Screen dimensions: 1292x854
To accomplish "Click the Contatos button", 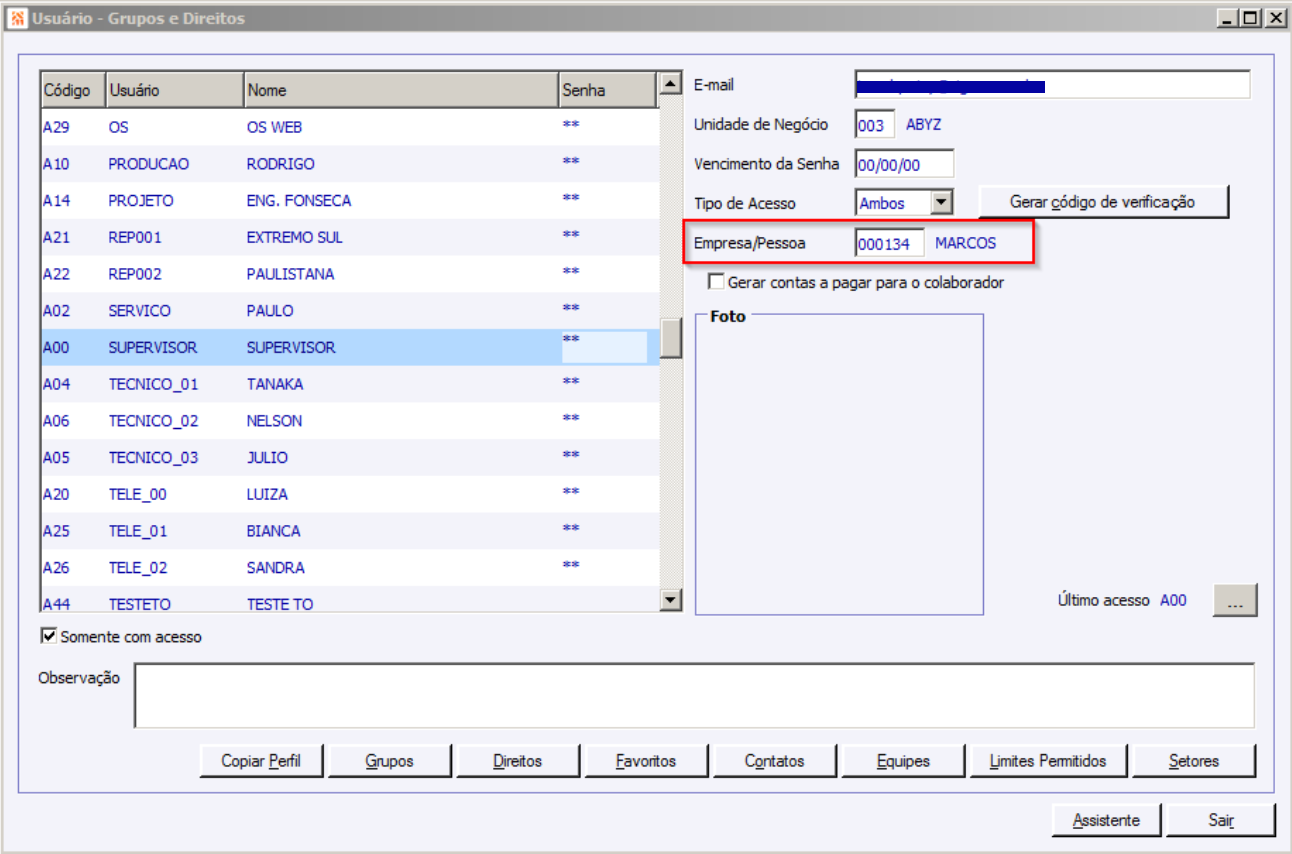I will (x=774, y=761).
